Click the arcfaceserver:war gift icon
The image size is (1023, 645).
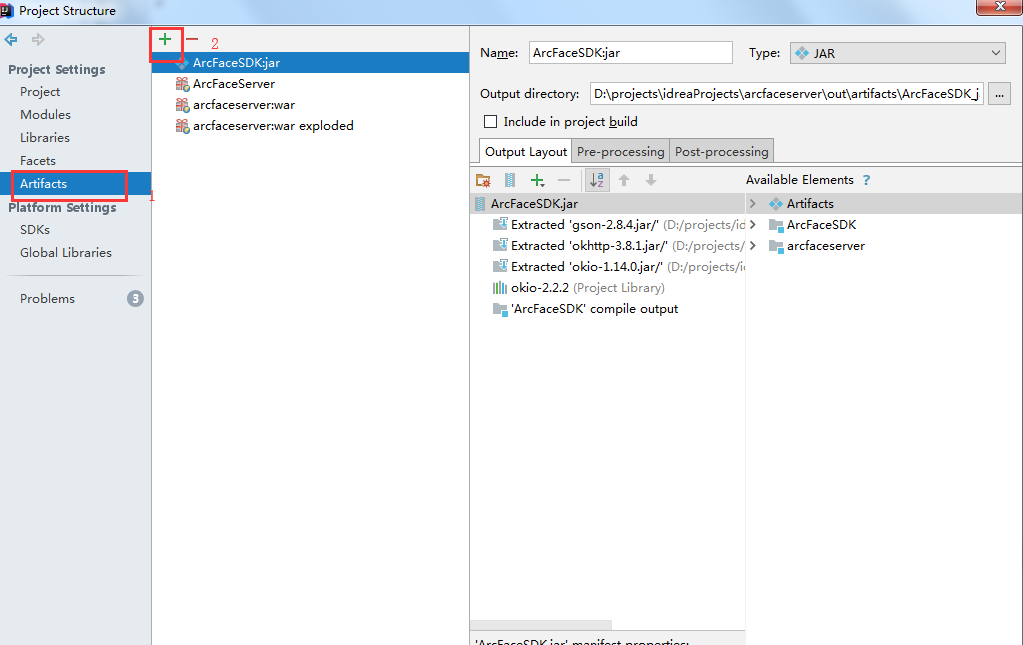pyautogui.click(x=182, y=105)
